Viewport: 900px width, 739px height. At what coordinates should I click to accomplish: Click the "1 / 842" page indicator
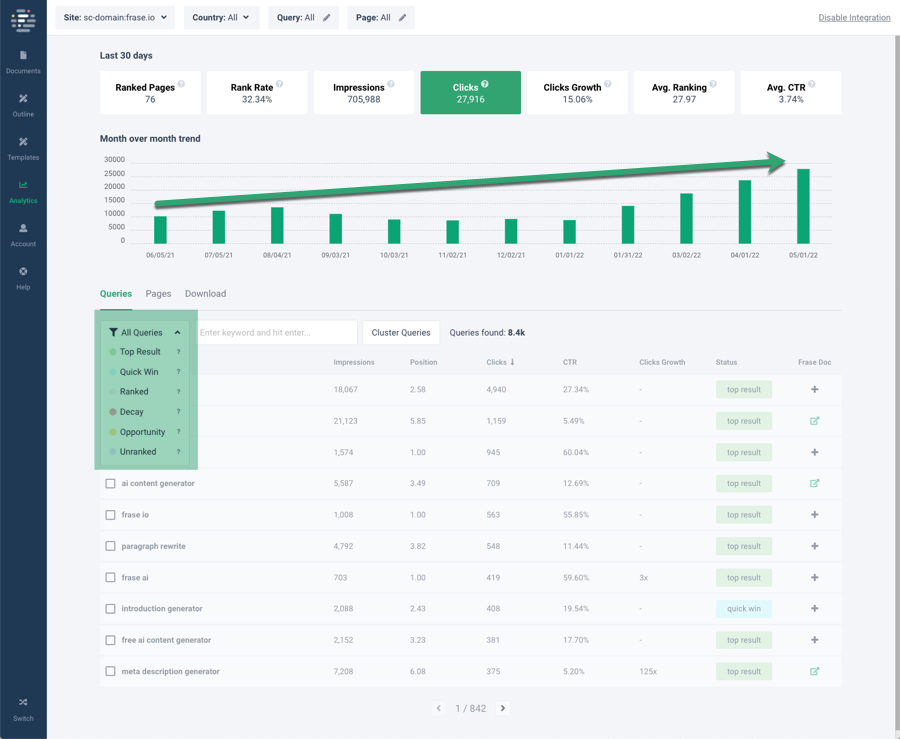[471, 709]
